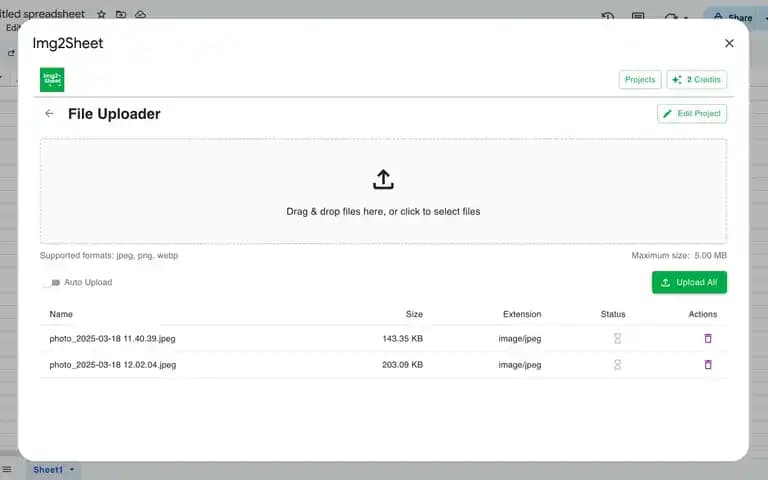Click image/jpeg in the 12.02.04 photo row

coord(520,364)
